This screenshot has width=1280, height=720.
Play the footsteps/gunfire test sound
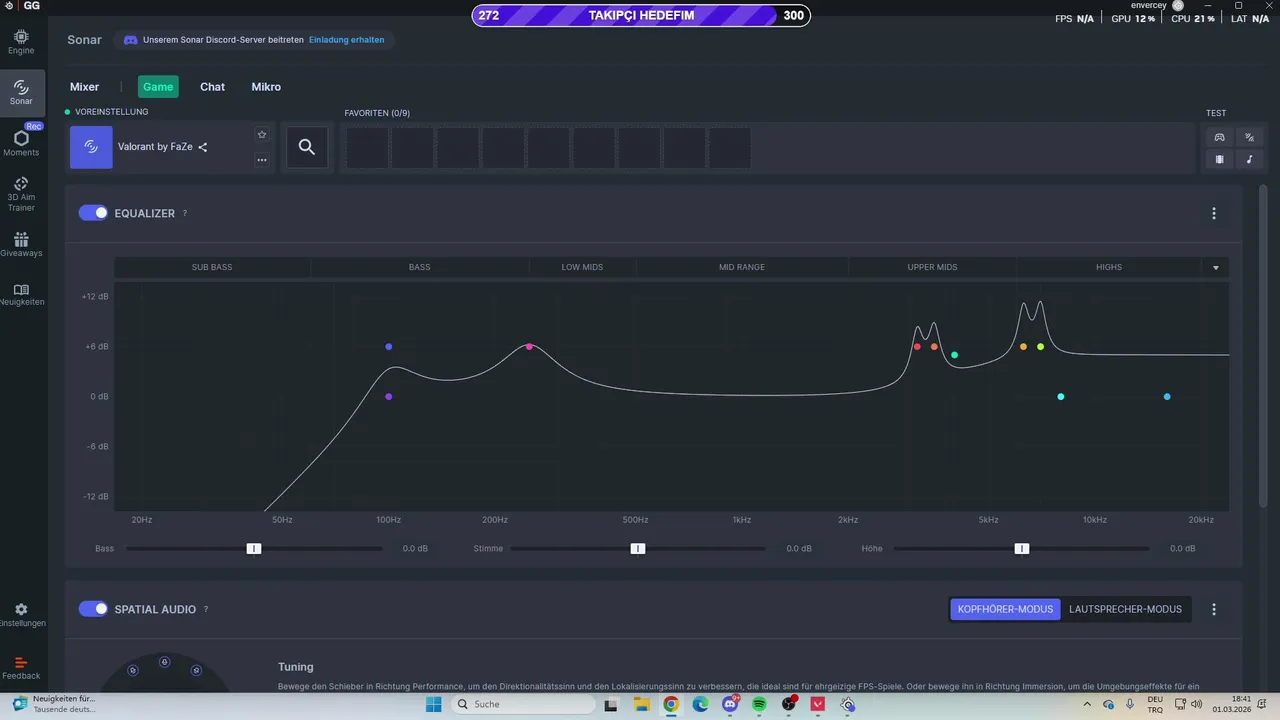click(1249, 137)
